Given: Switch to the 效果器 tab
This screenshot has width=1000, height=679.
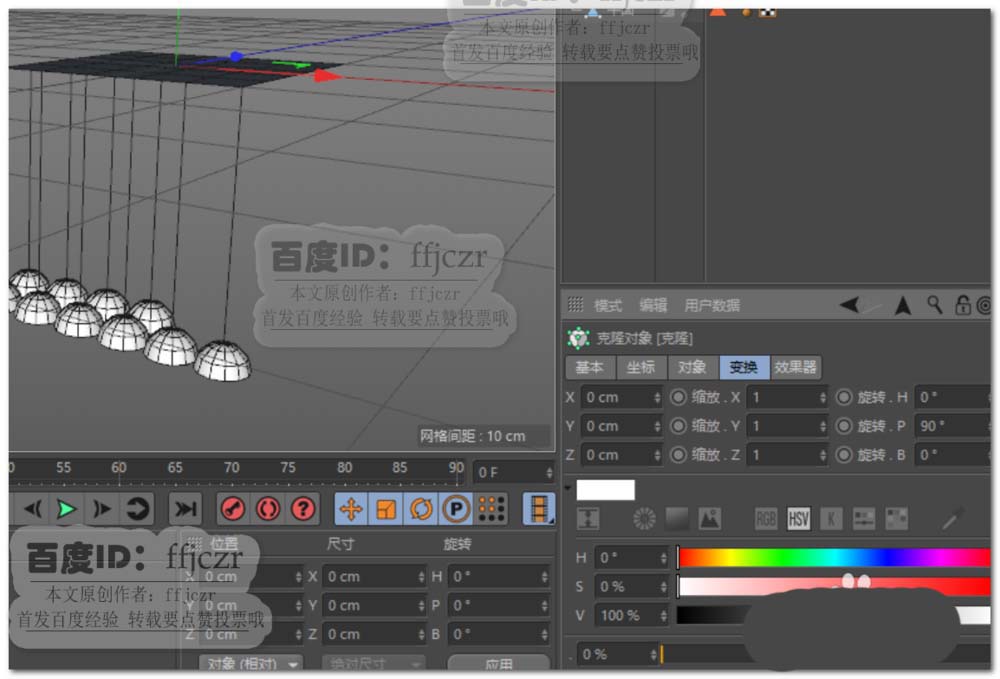Looking at the screenshot, I should 795,367.
